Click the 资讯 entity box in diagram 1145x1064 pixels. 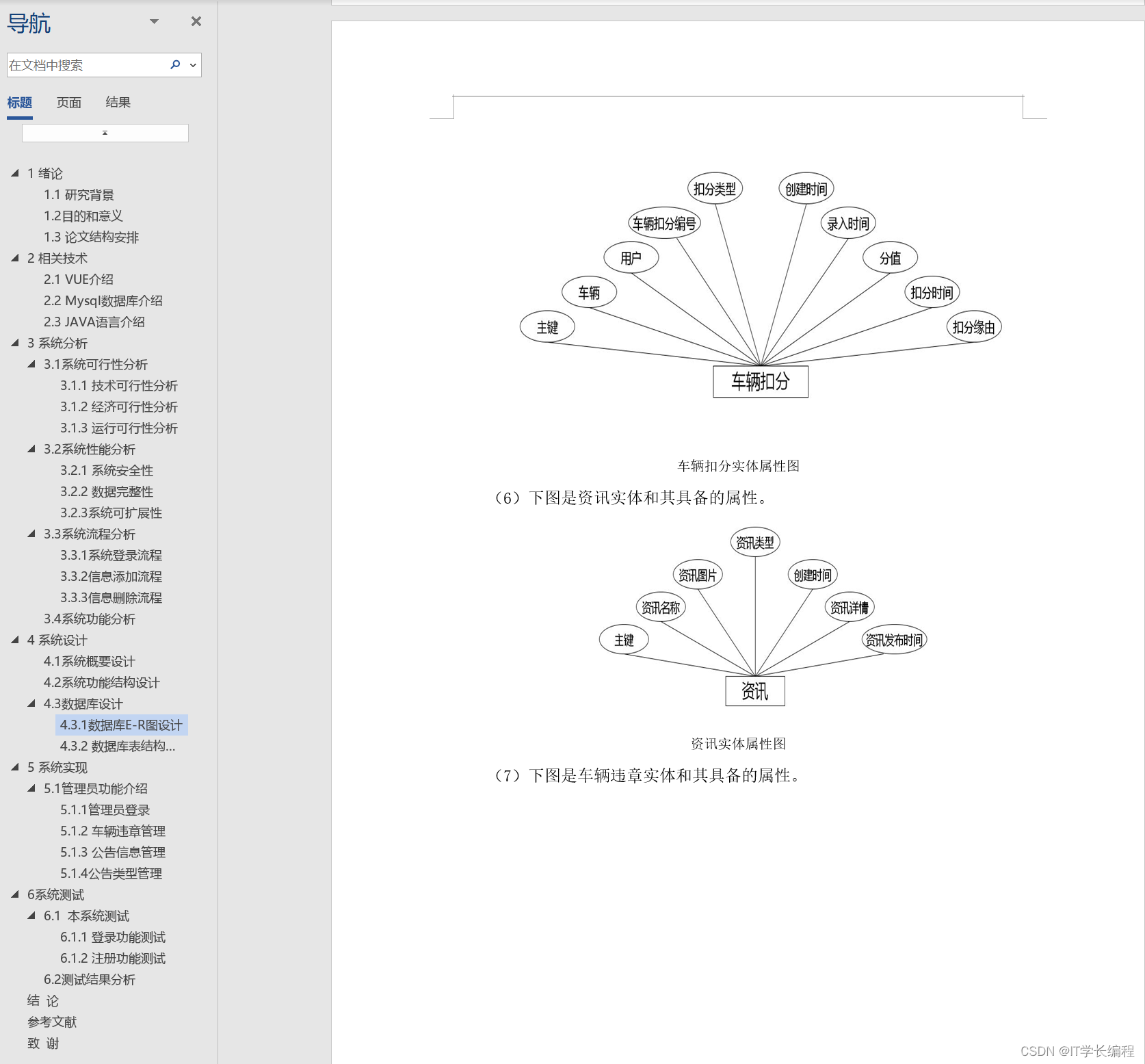point(755,691)
